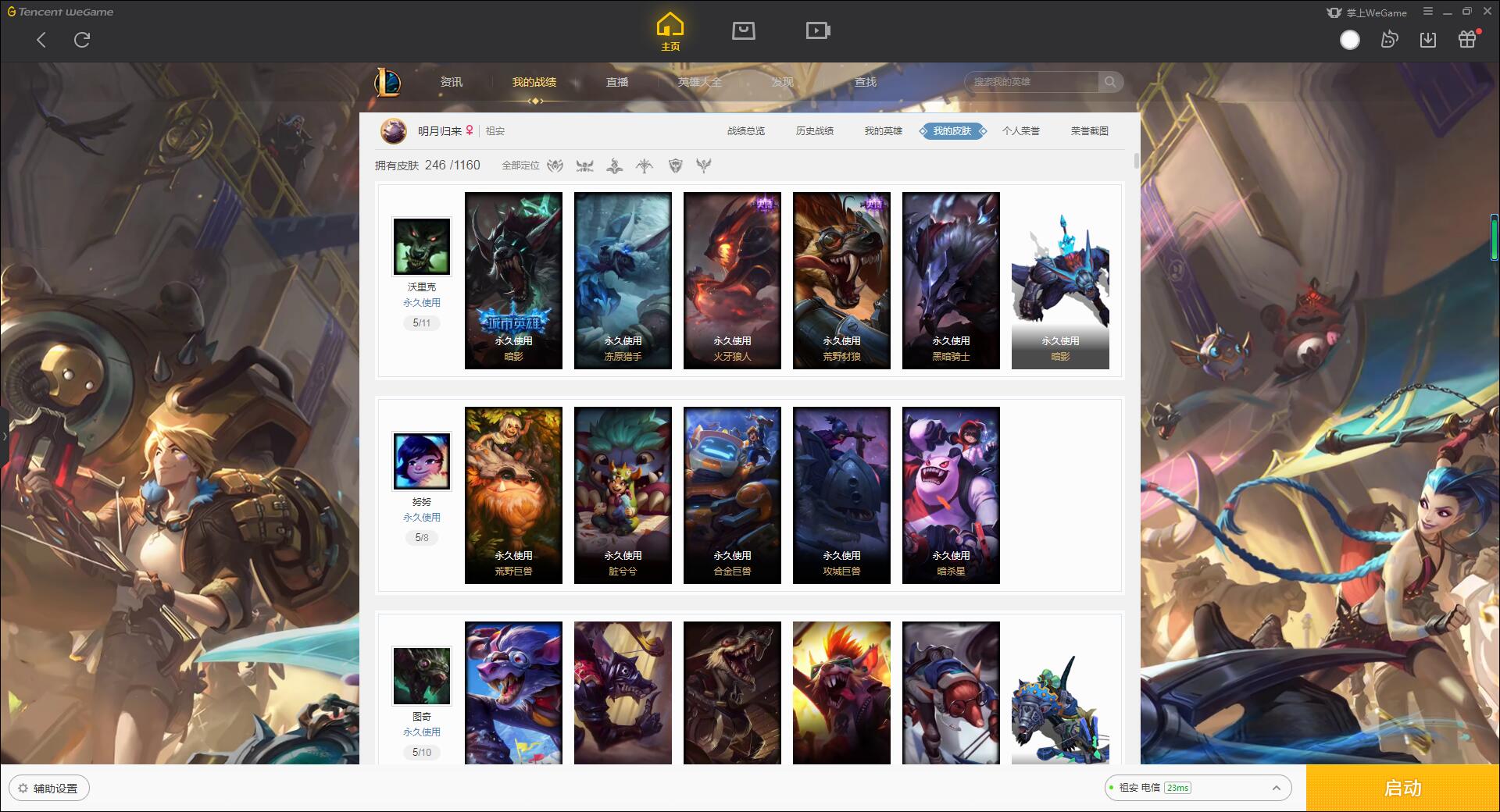
Task: Switch to the 发现 tab
Action: [783, 82]
